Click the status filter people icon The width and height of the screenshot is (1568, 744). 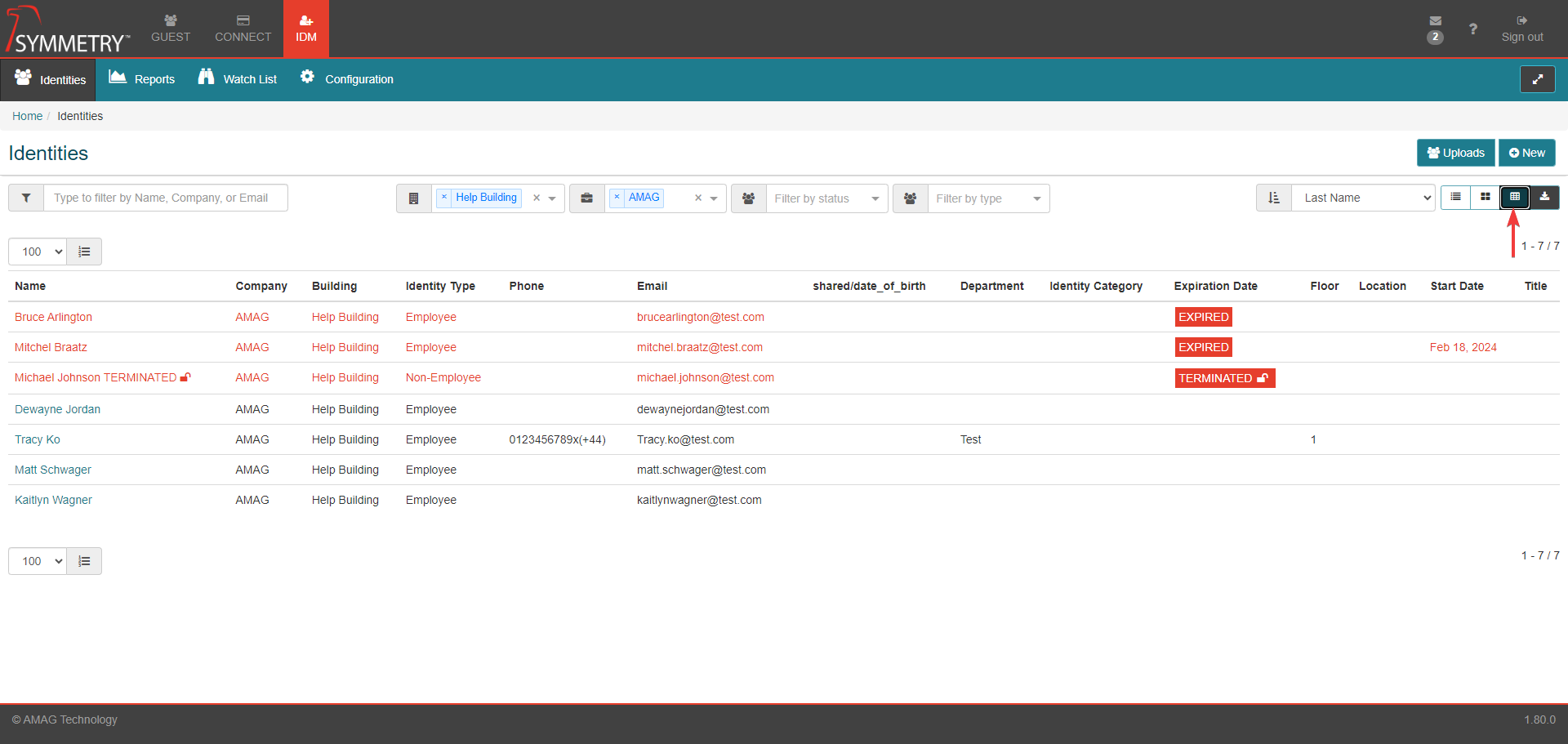[749, 198]
